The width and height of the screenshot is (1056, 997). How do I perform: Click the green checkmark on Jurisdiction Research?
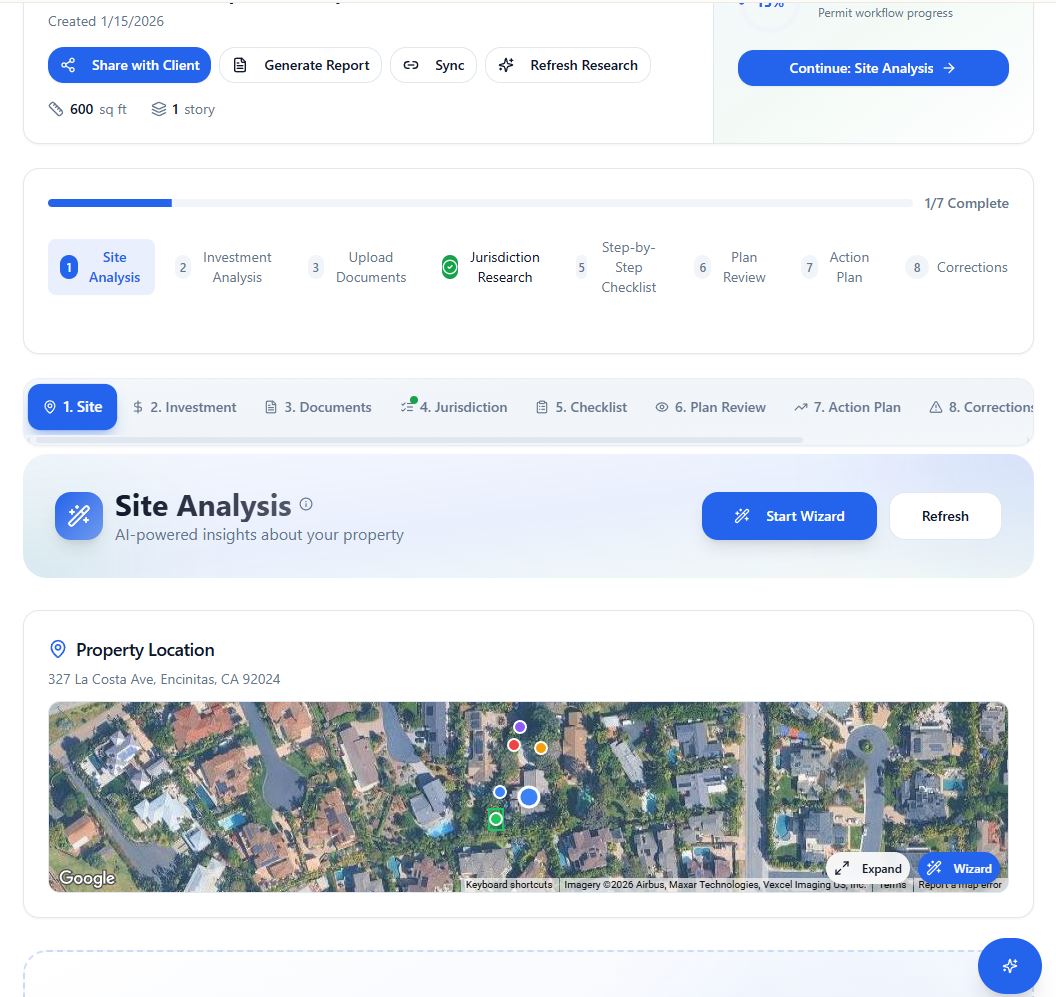tap(450, 267)
